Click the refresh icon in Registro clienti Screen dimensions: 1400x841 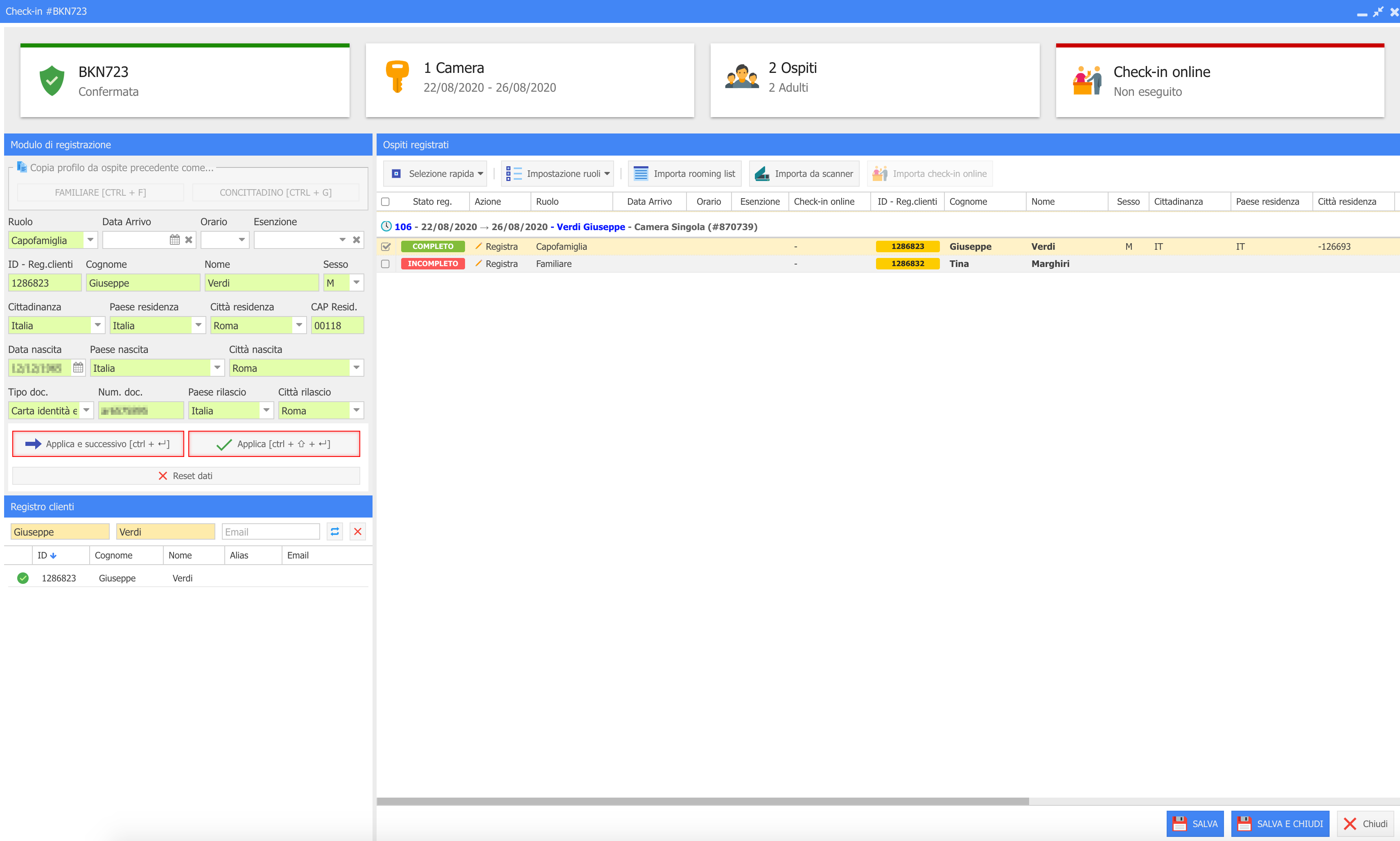[335, 531]
